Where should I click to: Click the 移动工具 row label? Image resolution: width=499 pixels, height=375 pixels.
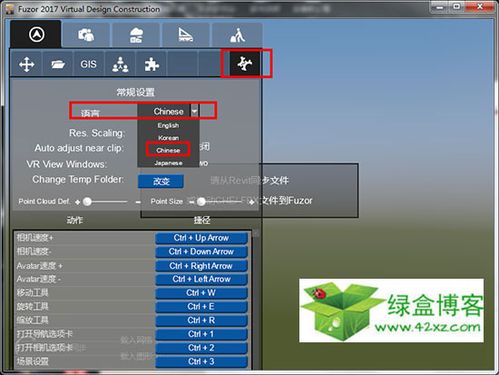(x=32, y=293)
